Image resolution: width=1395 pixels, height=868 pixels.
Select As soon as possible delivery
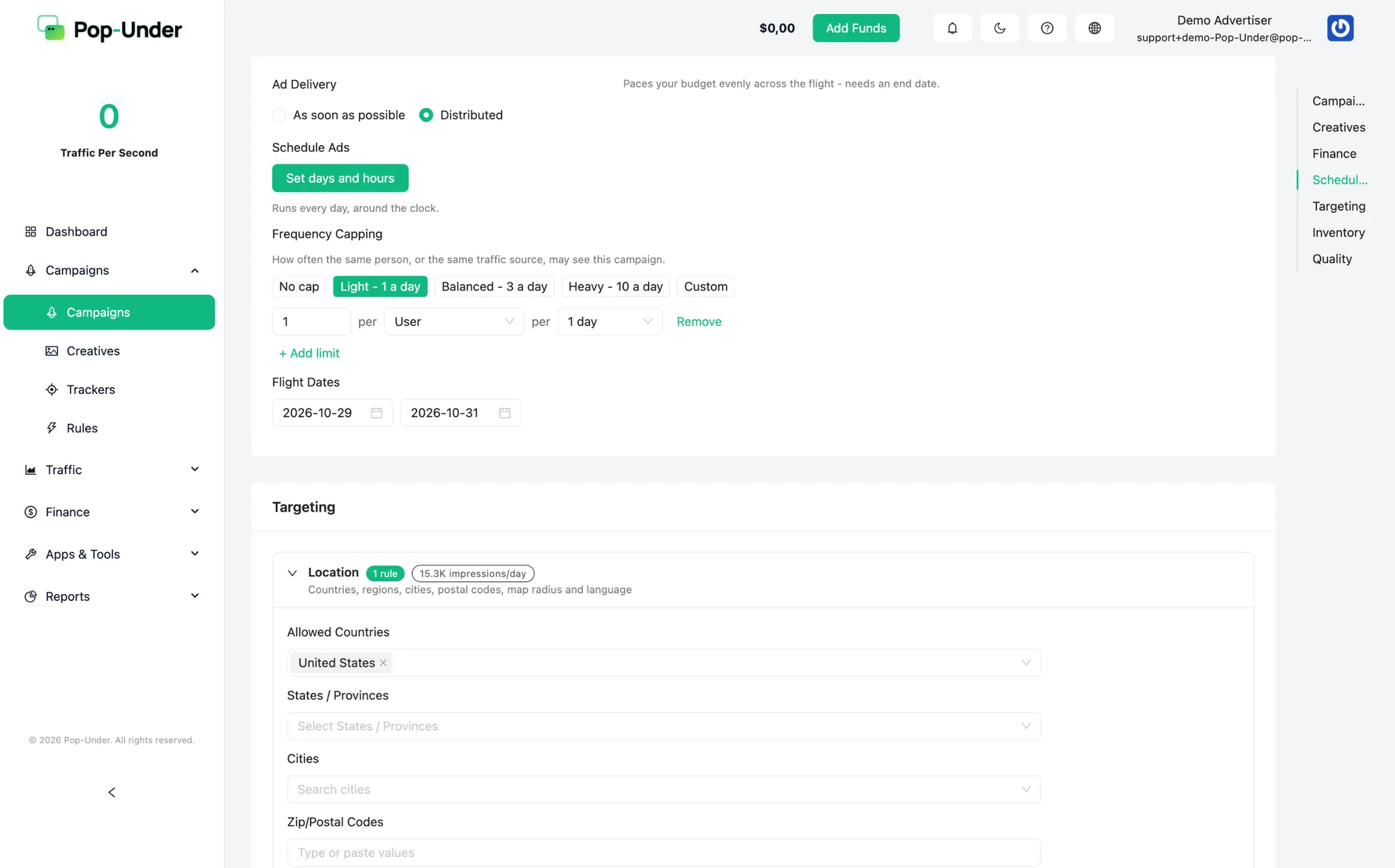338,115
